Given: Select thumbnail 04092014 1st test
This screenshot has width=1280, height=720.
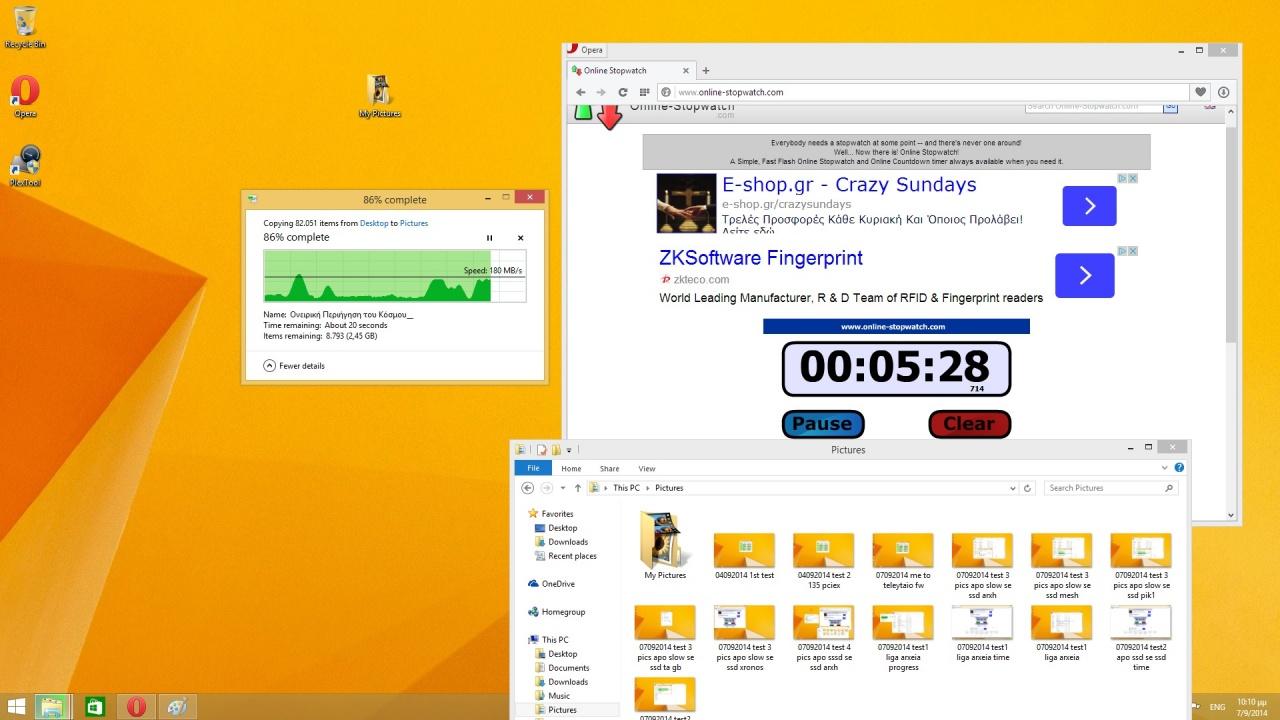Looking at the screenshot, I should [744, 556].
